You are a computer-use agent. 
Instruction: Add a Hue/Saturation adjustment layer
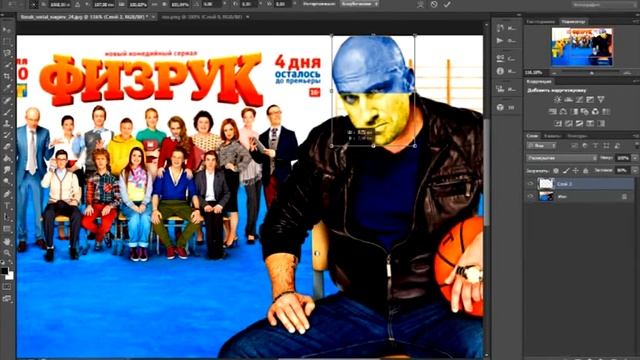point(552,111)
